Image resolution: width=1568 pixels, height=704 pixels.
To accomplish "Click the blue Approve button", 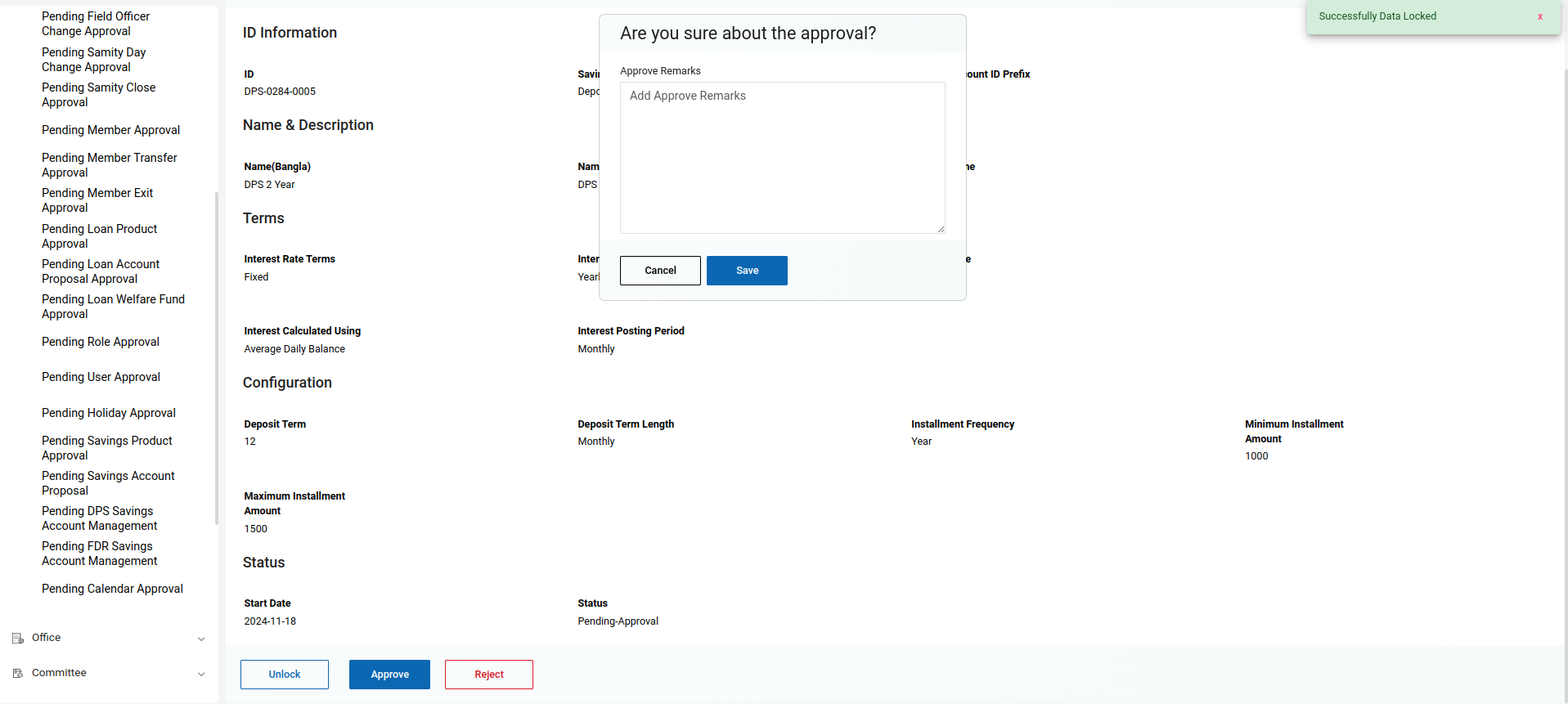I will [x=389, y=675].
